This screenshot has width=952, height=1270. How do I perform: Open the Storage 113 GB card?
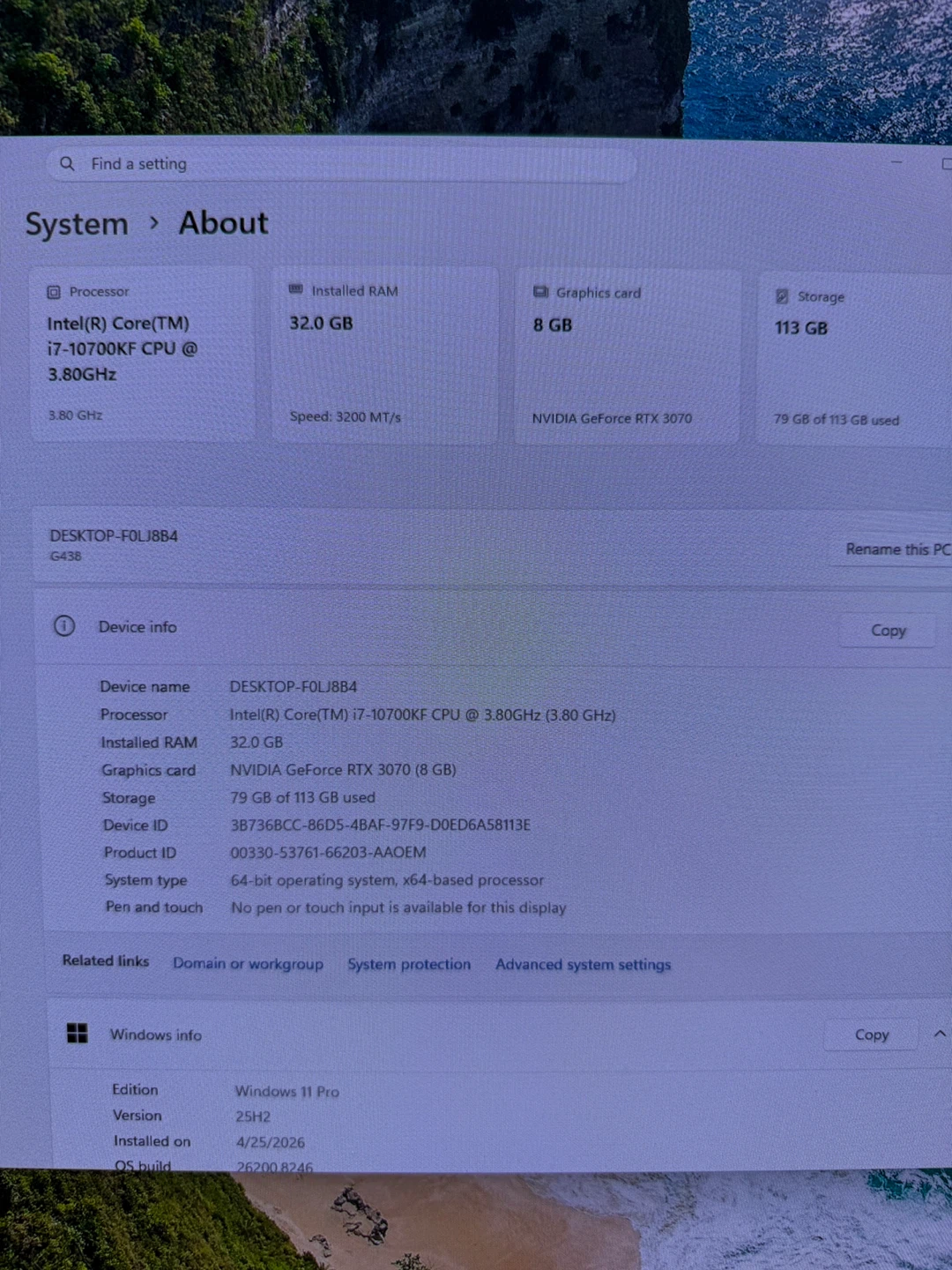(x=853, y=358)
